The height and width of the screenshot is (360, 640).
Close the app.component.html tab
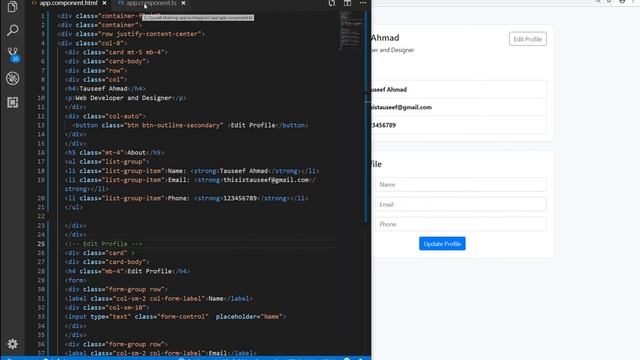tap(104, 3)
